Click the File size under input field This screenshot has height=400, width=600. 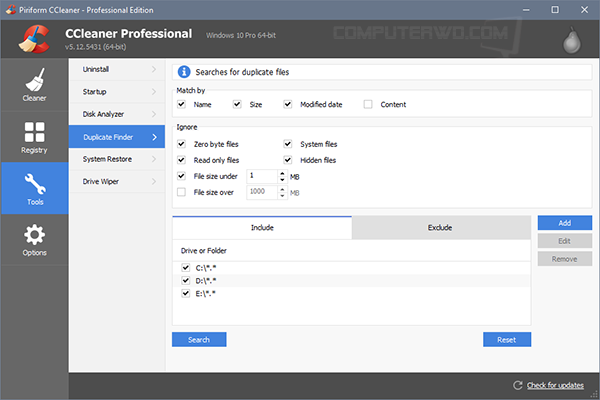point(262,176)
